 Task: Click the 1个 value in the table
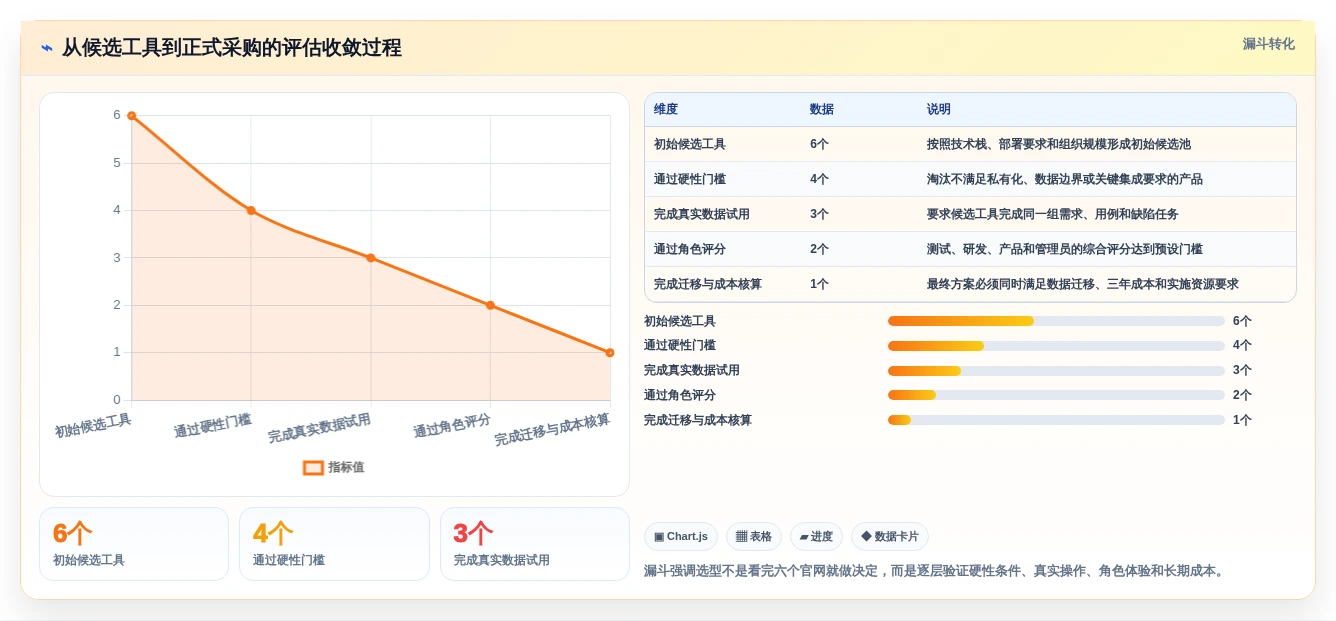(x=819, y=284)
